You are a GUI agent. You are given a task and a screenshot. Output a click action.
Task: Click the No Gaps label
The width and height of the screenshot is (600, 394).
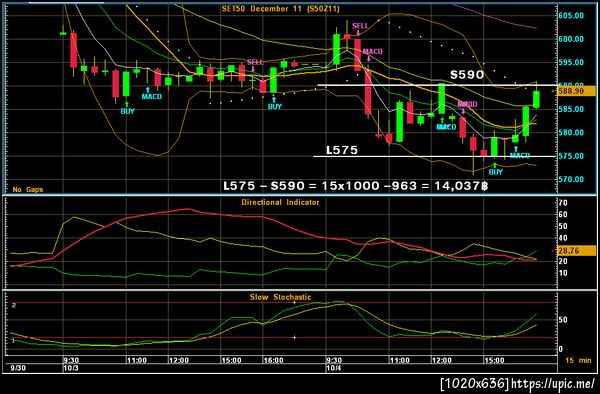(28, 189)
